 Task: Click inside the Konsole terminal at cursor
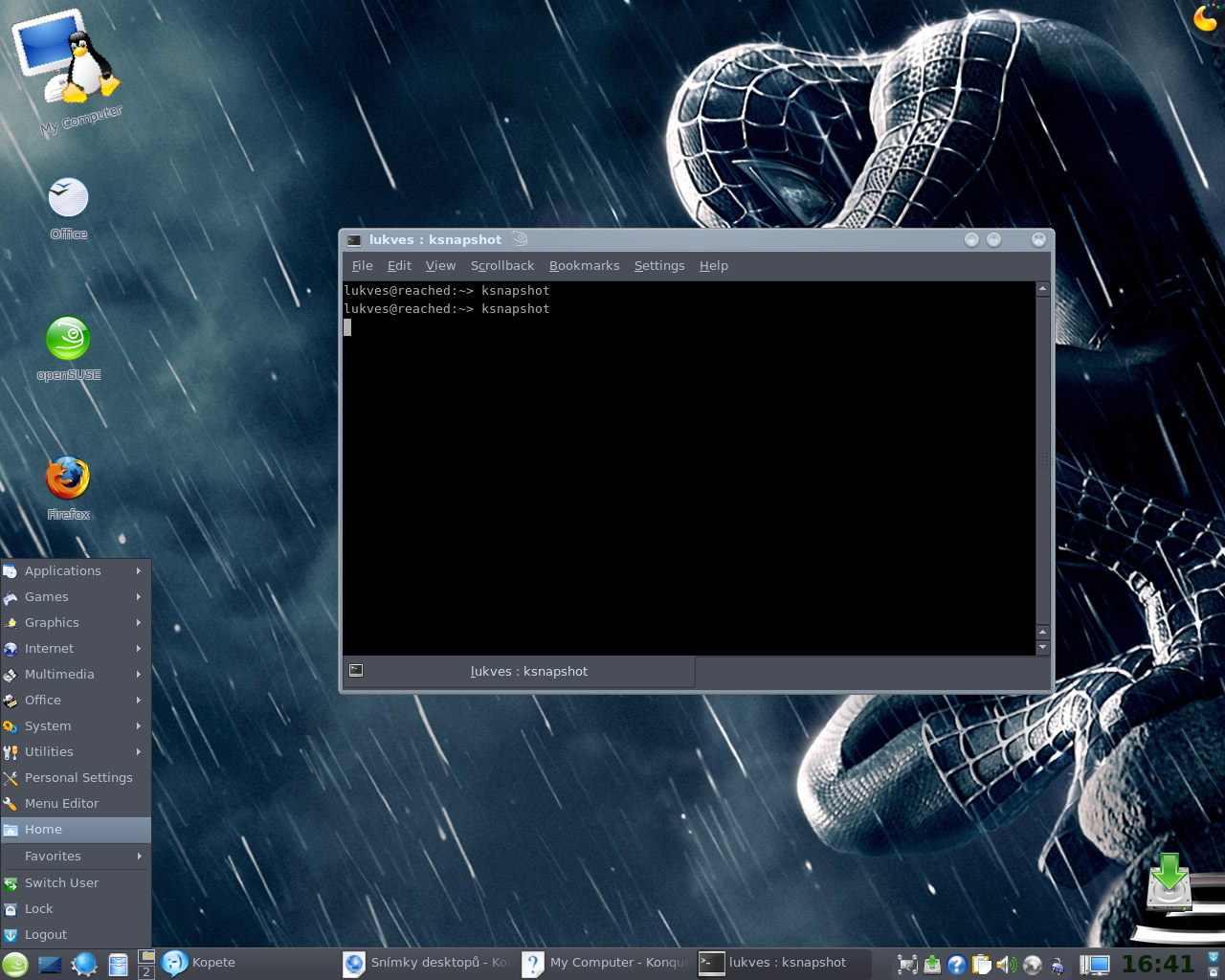[x=347, y=327]
